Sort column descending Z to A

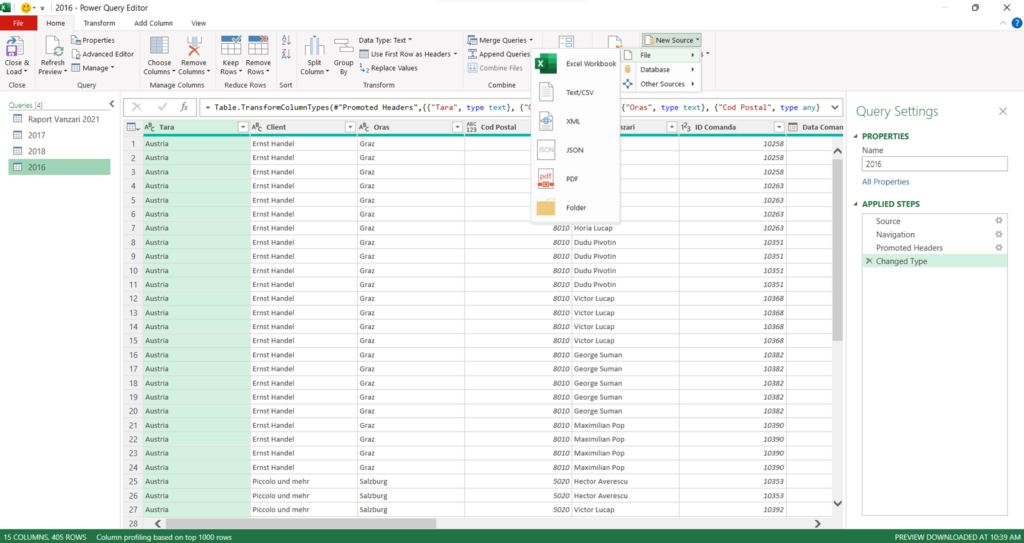286,54
